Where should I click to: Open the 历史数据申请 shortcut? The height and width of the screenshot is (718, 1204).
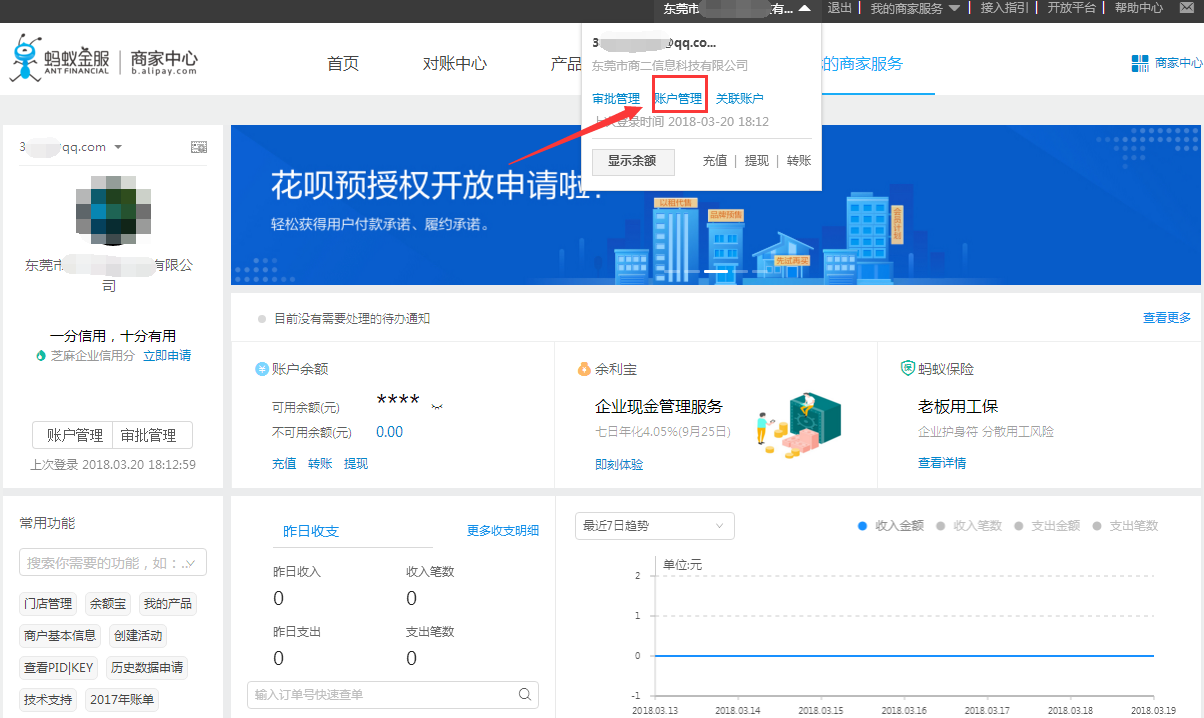pyautogui.click(x=145, y=668)
